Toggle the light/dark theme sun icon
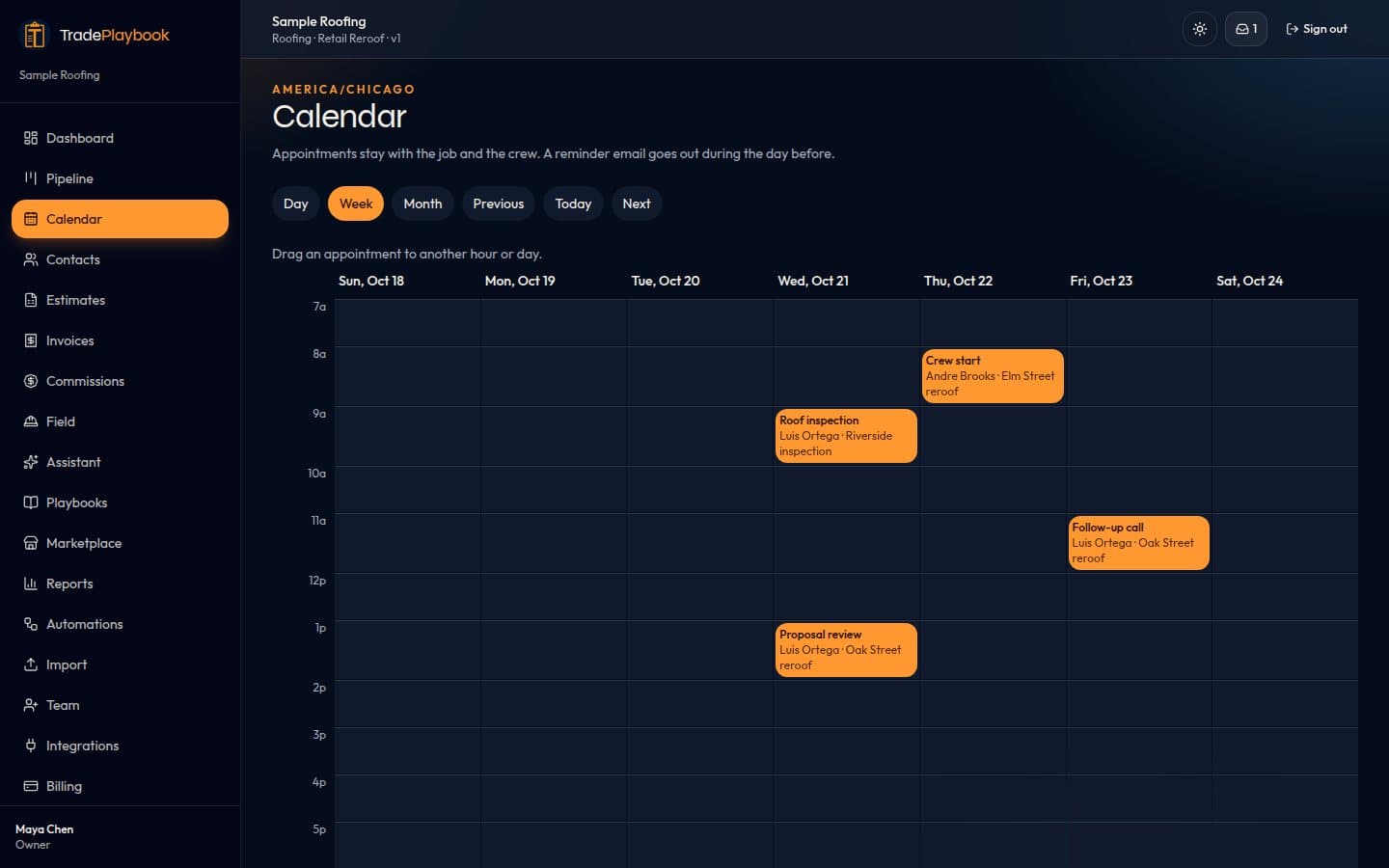Screen dimensions: 1389x868 click(1199, 29)
